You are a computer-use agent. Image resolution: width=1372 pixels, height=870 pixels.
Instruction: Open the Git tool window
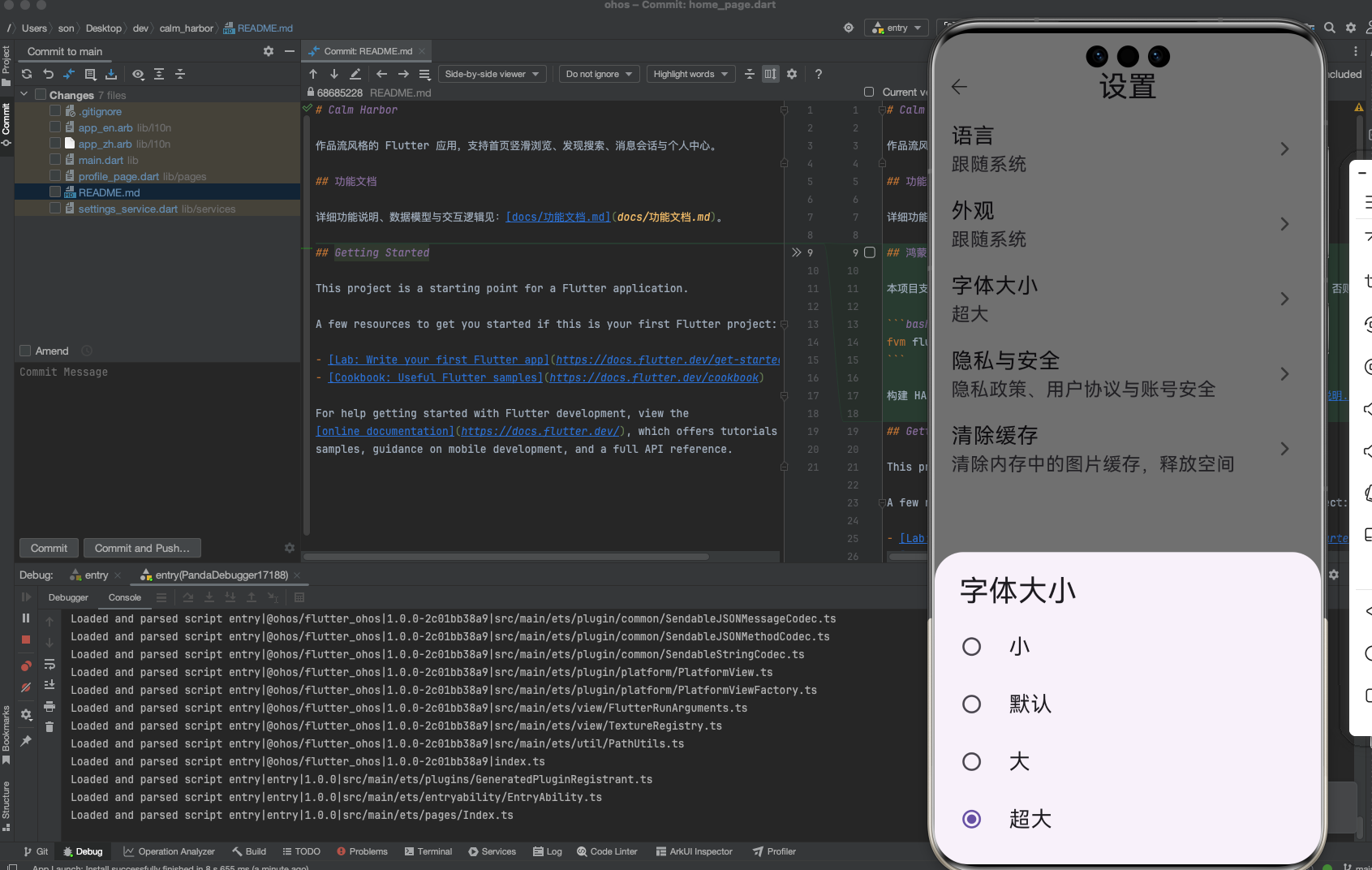pos(36,851)
